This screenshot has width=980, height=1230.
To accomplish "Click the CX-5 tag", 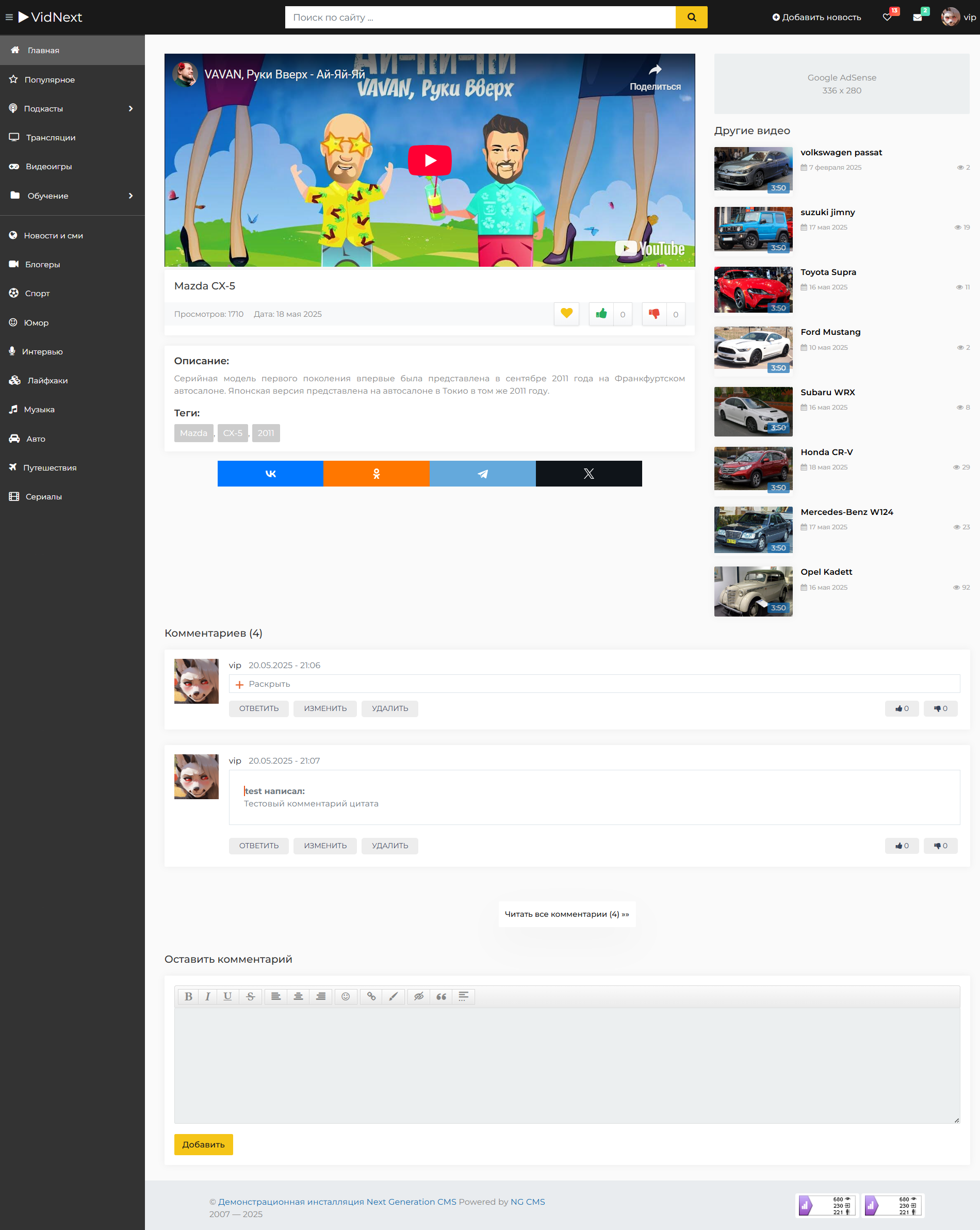I will click(233, 433).
